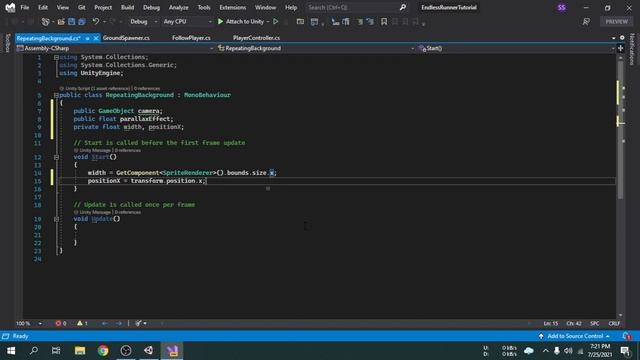Open the Edit menu

[43, 7]
